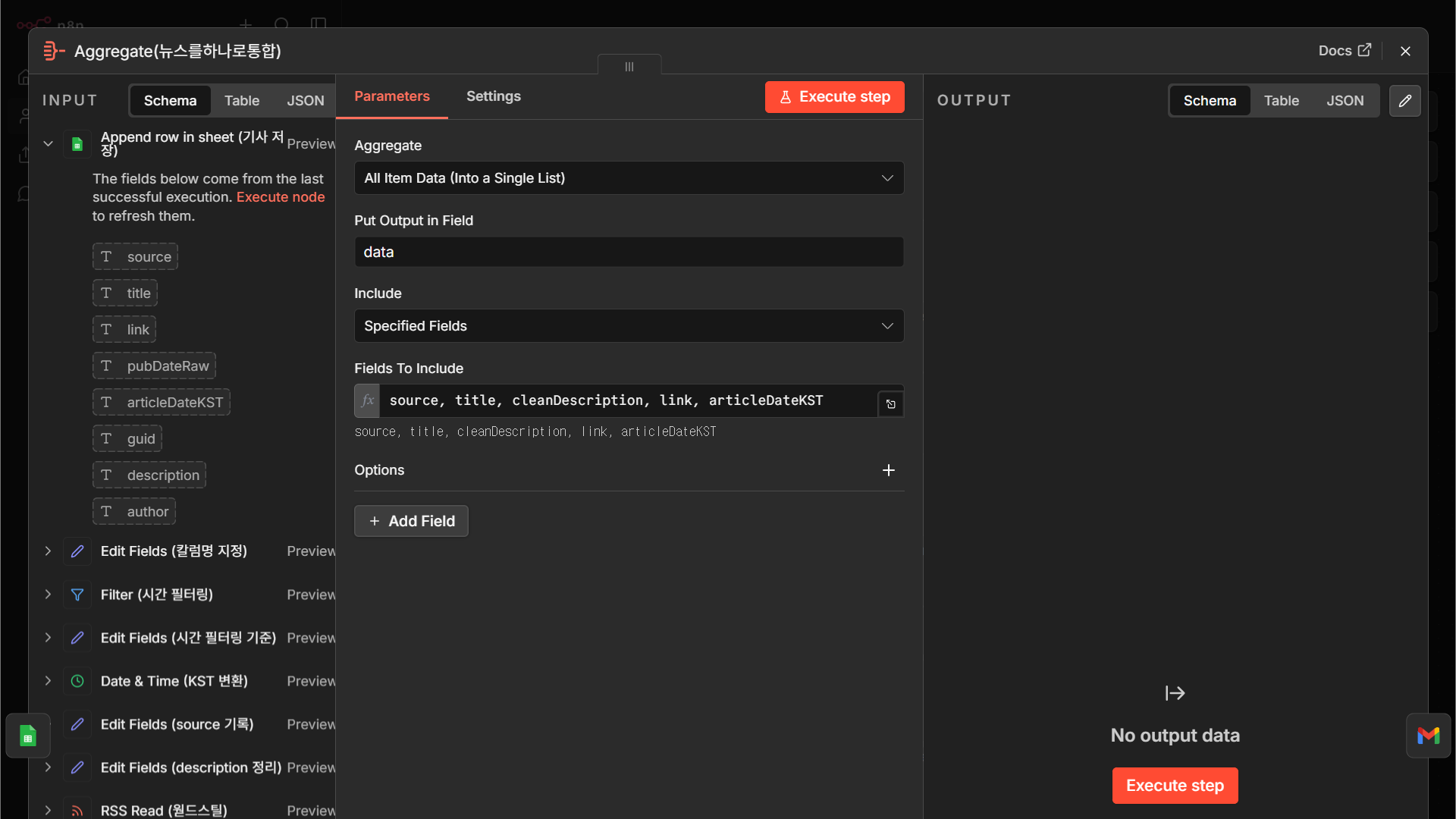This screenshot has width=1456, height=819.
Task: Collapse the Append row in sheet node
Action: 48,143
